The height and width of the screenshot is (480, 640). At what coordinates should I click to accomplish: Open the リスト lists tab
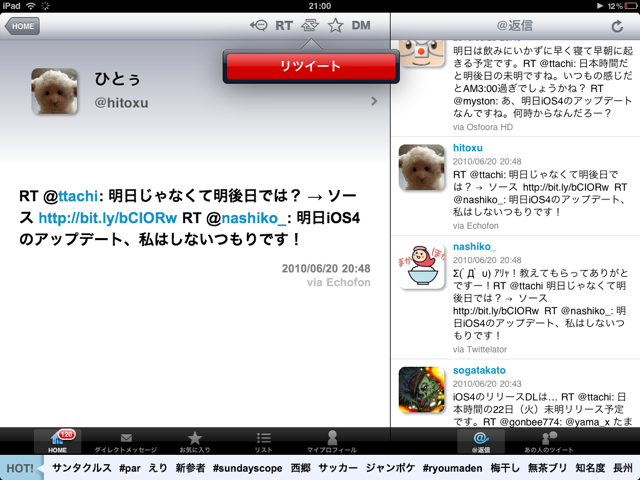click(264, 442)
